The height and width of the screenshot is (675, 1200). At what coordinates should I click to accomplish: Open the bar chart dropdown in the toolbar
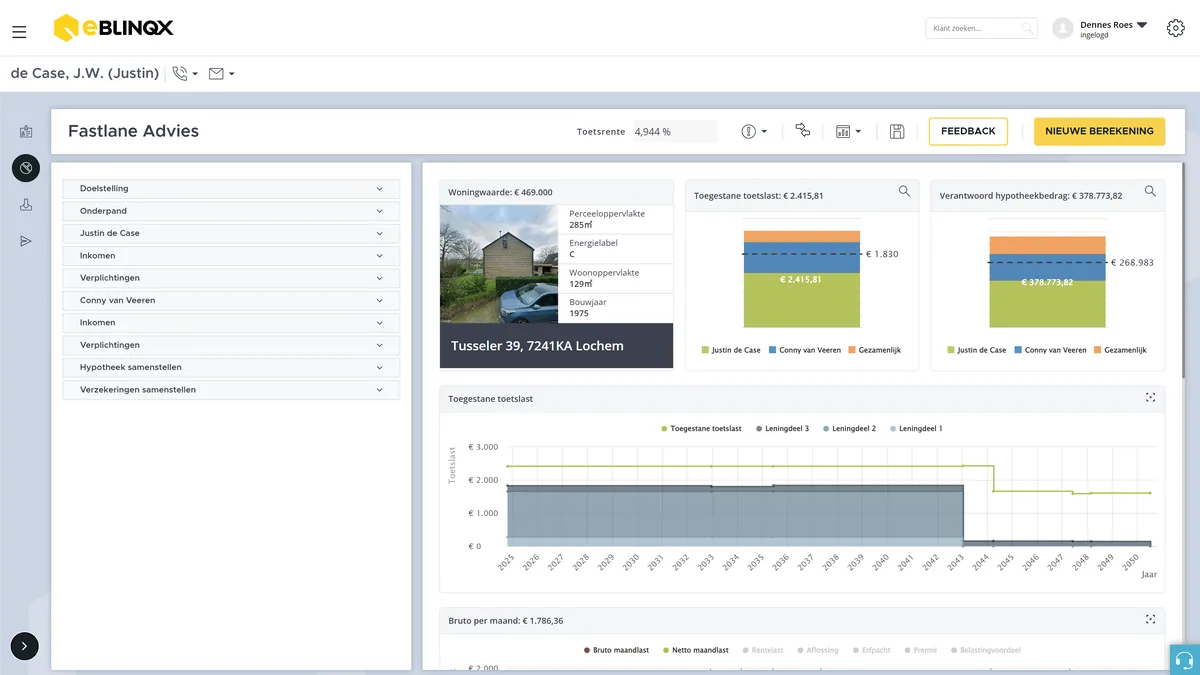pos(848,131)
